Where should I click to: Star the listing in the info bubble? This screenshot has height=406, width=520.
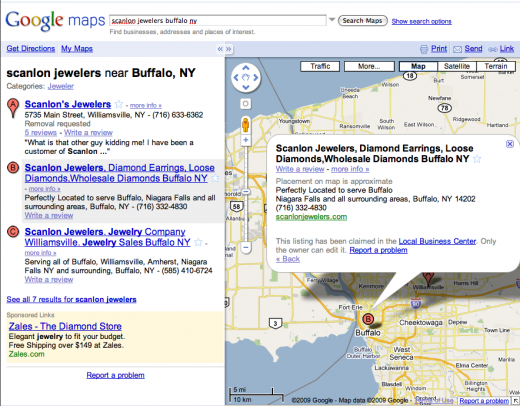[x=477, y=159]
